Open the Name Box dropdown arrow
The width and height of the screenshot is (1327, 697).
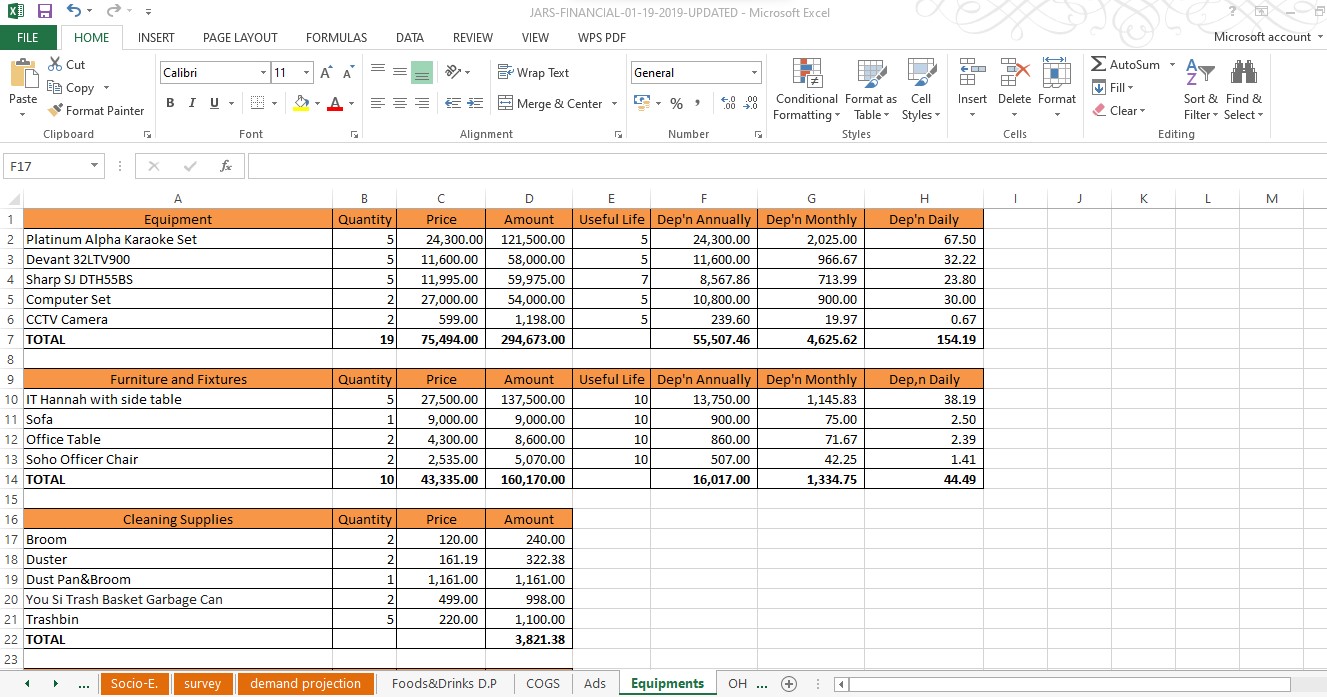coord(95,167)
